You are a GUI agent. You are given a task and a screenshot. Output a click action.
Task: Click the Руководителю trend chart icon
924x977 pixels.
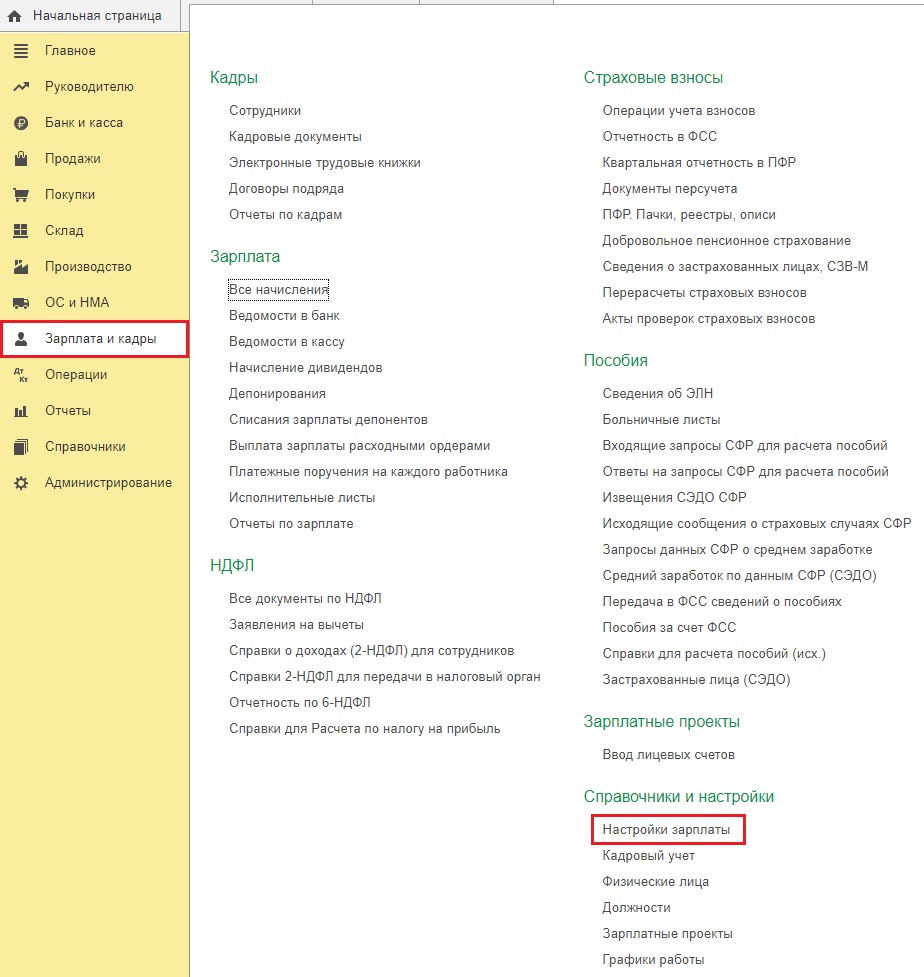(x=21, y=87)
